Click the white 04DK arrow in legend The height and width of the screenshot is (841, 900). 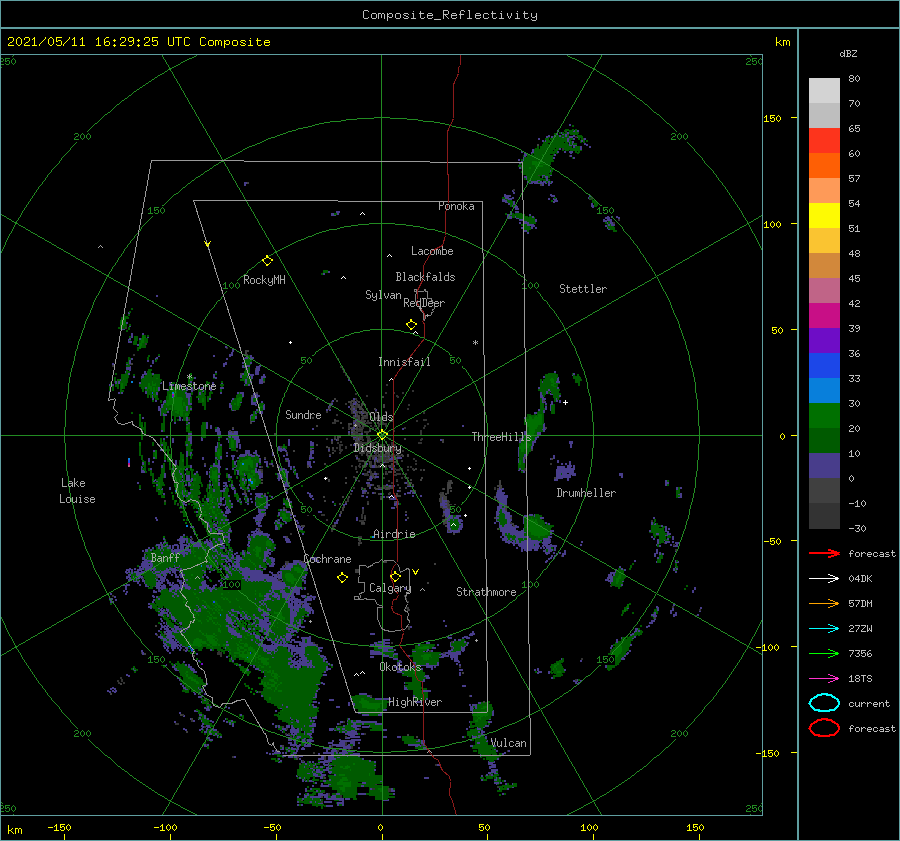pyautogui.click(x=824, y=579)
